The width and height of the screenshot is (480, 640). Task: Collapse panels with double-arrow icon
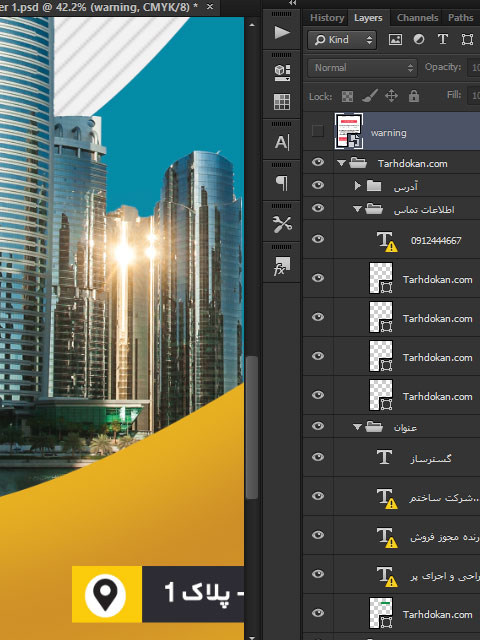point(293,3)
